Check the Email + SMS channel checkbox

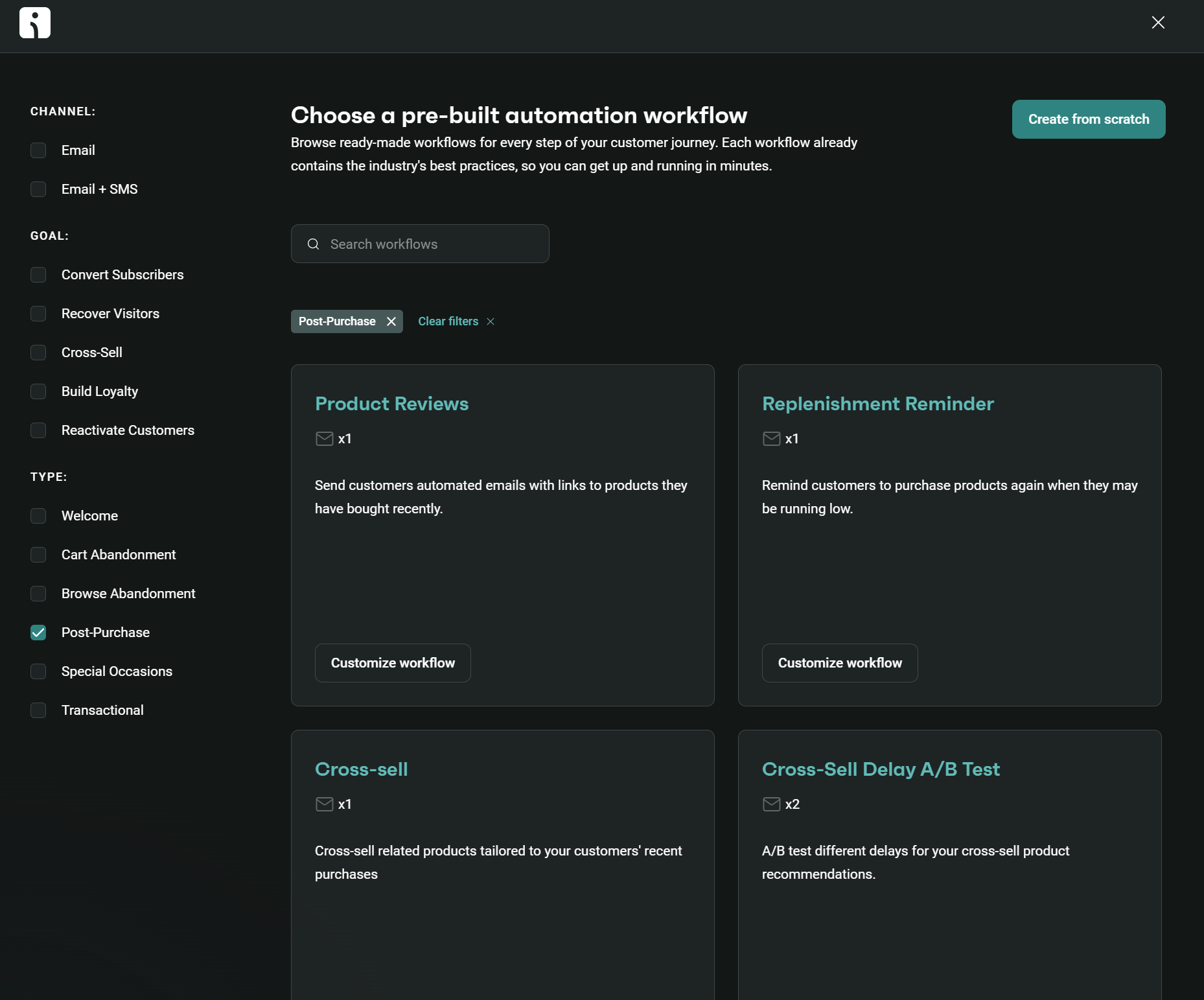pos(38,189)
